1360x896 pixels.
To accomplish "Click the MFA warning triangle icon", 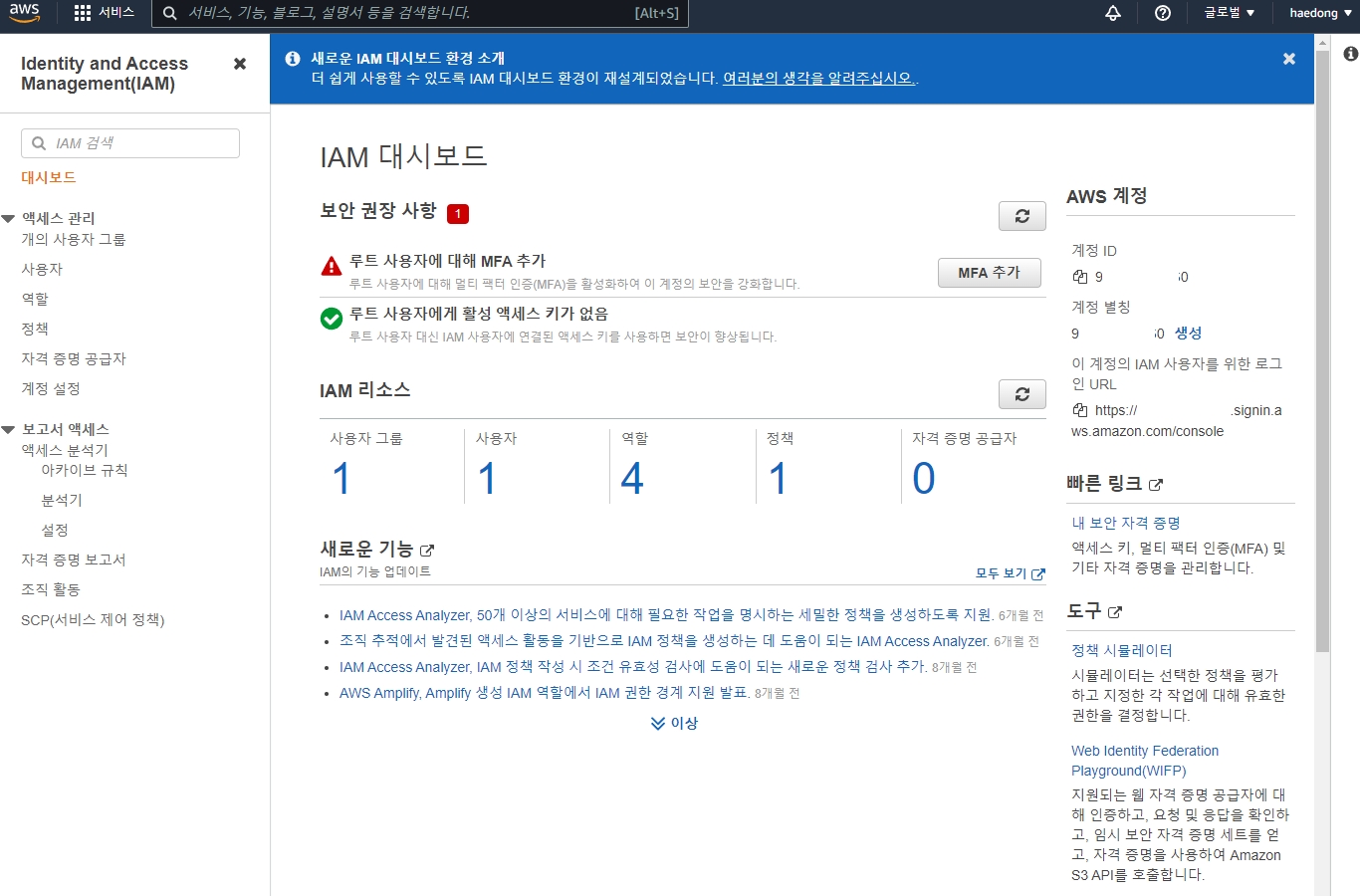I will click(x=332, y=266).
